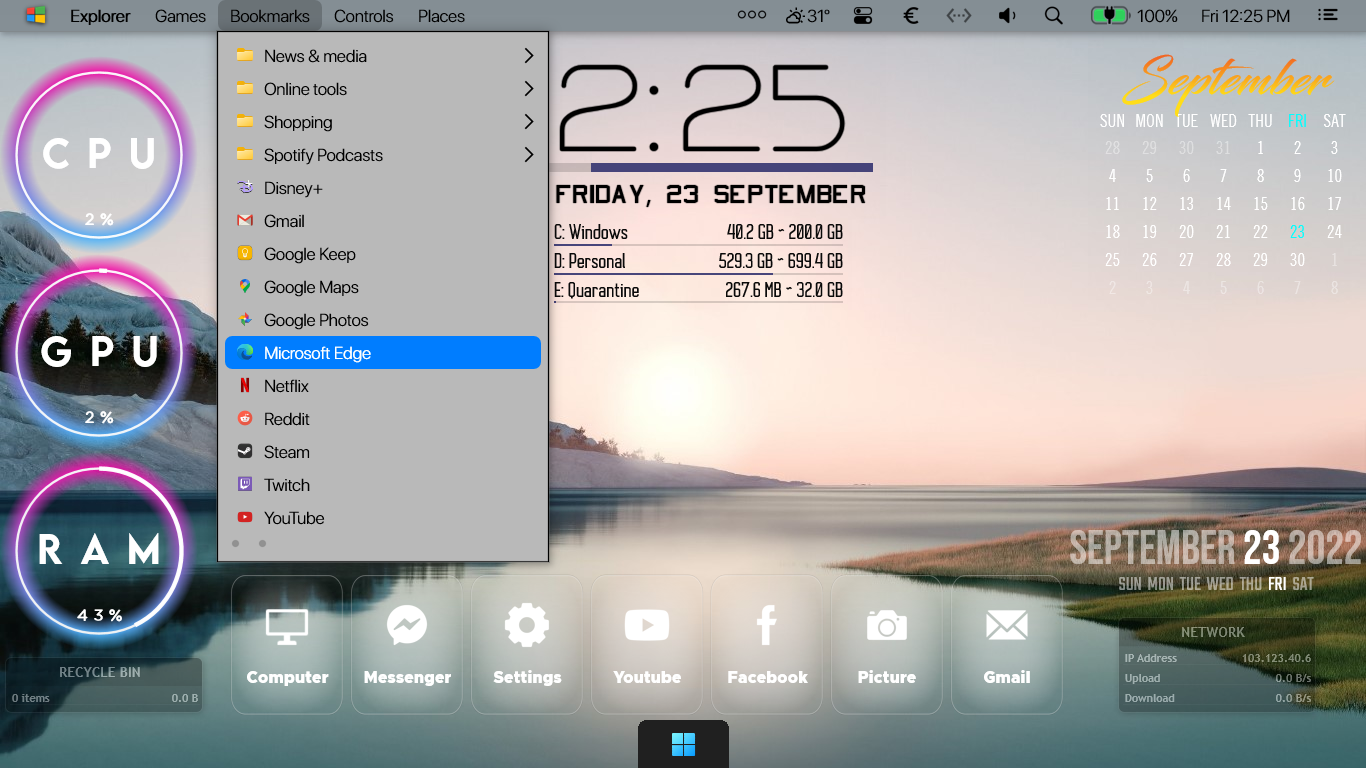
Task: Open the Settings gear dock tile
Action: tap(527, 645)
